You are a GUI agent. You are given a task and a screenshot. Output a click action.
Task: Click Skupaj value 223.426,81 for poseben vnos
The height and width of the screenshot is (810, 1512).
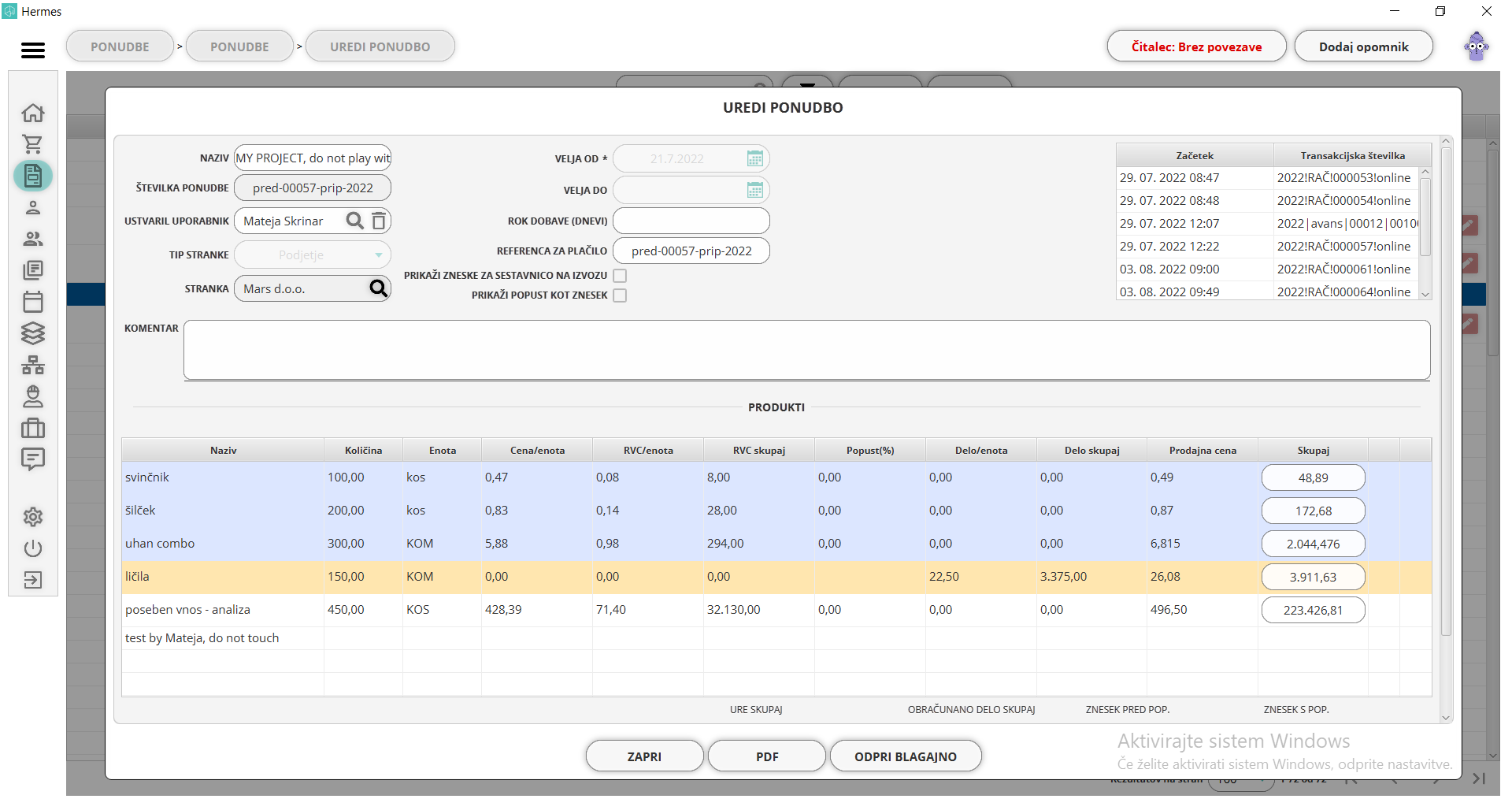[x=1314, y=610]
